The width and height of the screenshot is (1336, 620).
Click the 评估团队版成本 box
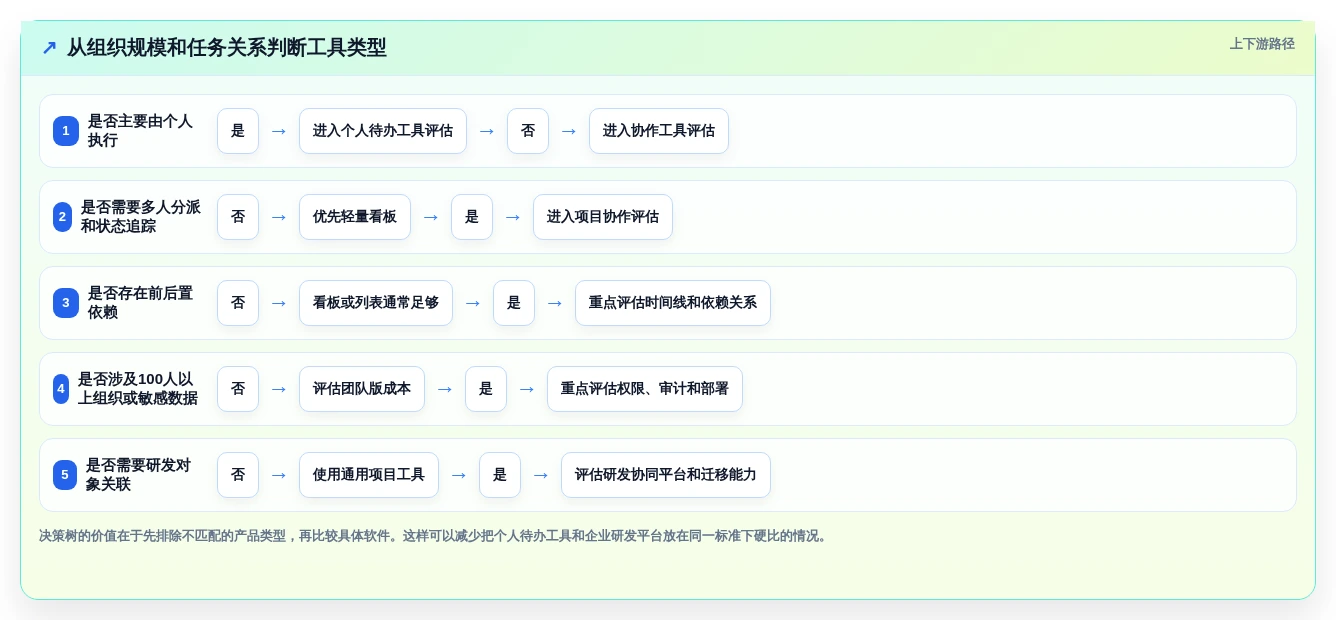[362, 389]
